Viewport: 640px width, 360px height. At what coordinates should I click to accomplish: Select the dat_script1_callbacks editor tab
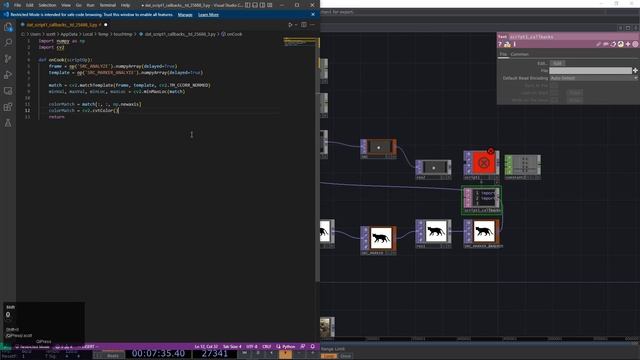64,25
